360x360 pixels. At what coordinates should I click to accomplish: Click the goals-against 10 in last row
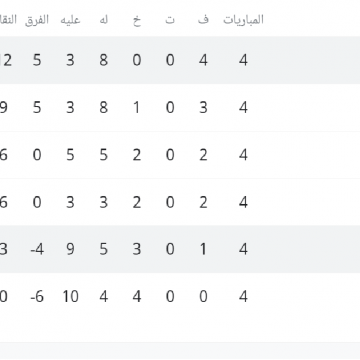70,296
